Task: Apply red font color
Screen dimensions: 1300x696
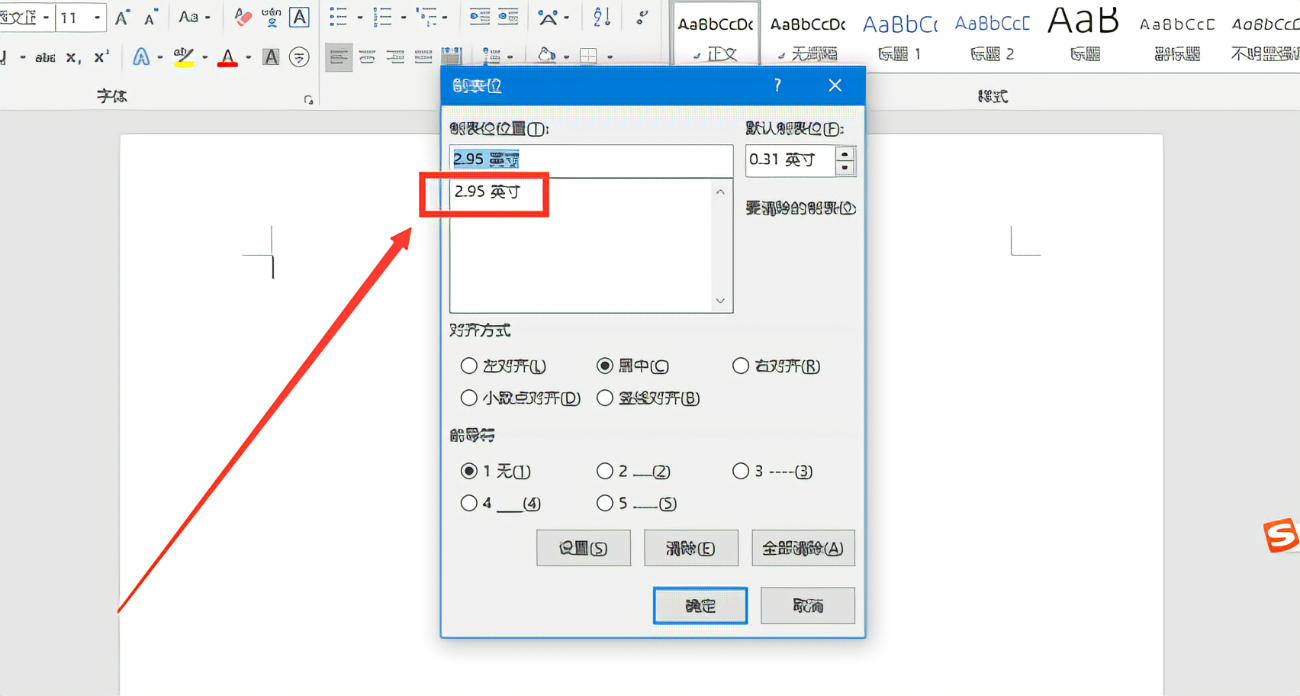Action: click(228, 57)
